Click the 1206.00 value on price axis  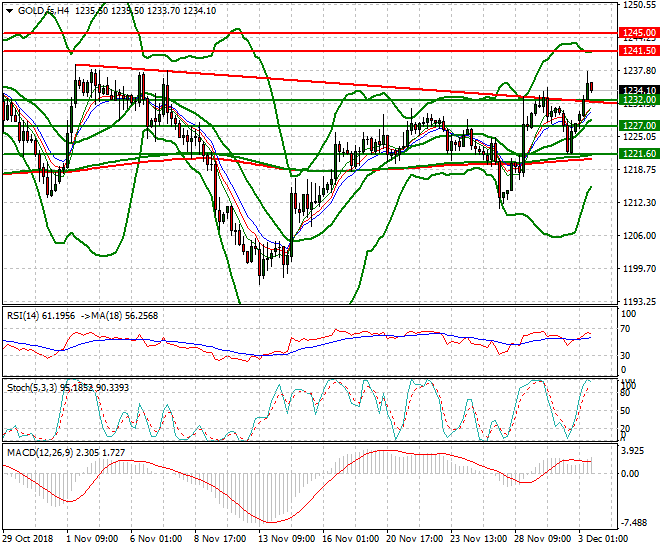[x=636, y=236]
